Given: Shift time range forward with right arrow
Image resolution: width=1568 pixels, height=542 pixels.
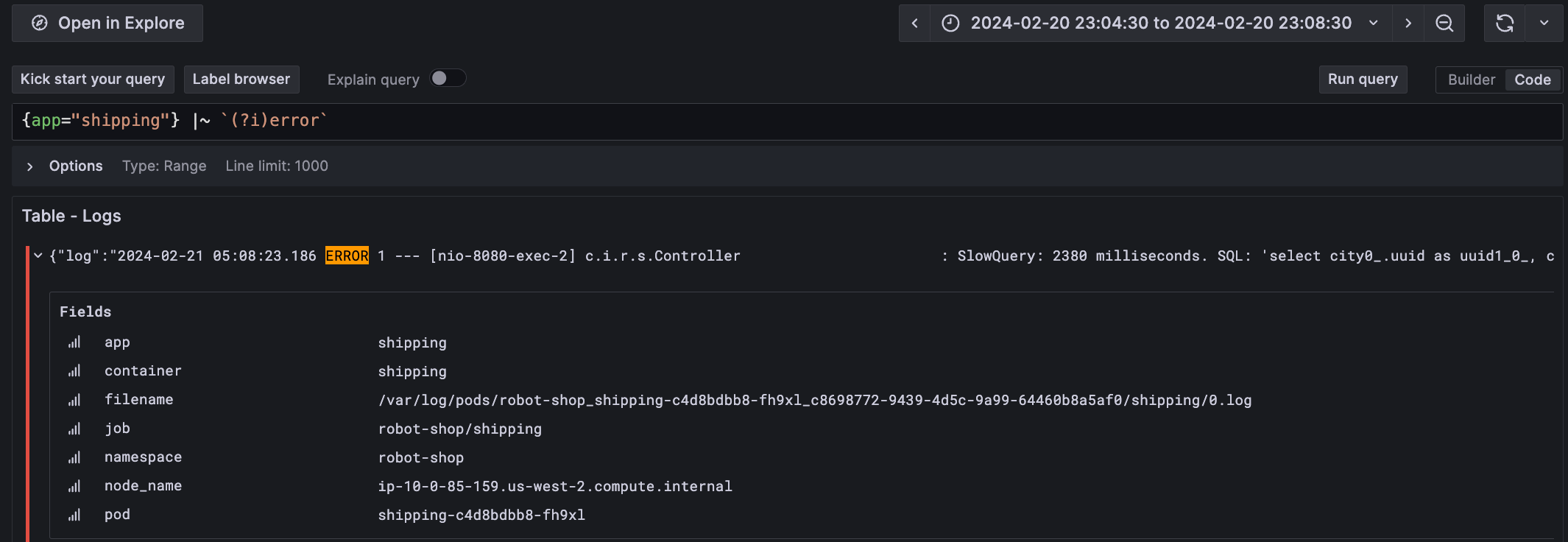Looking at the screenshot, I should [1408, 24].
